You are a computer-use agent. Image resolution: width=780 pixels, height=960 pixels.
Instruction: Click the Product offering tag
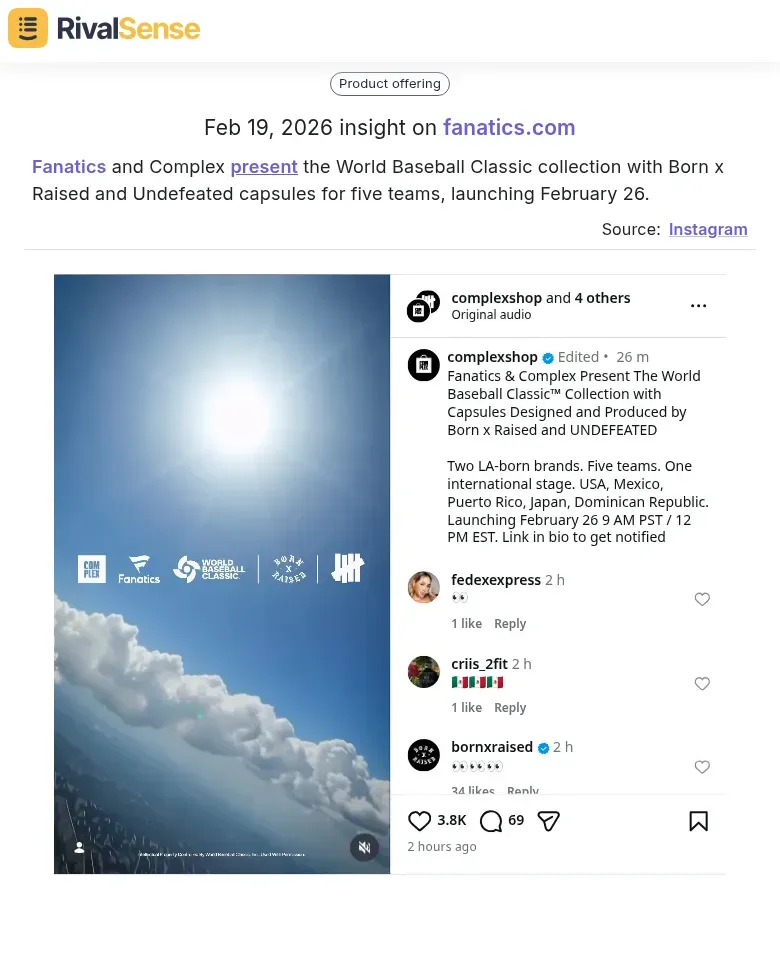pos(390,84)
